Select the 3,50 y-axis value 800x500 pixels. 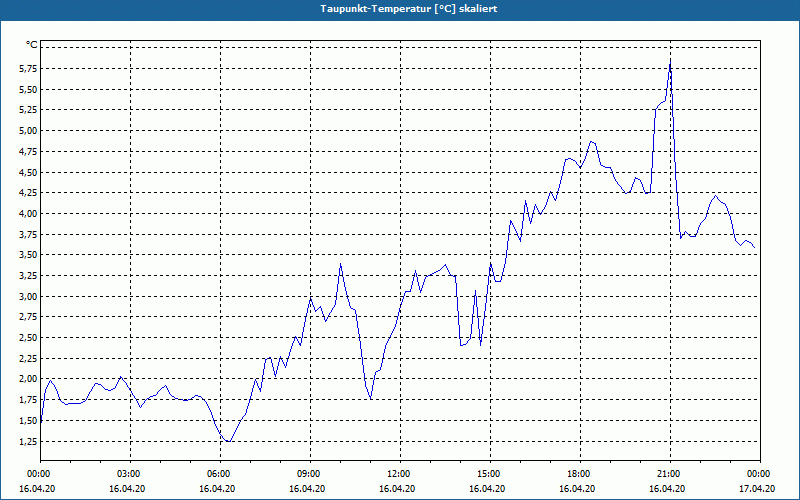coord(28,255)
